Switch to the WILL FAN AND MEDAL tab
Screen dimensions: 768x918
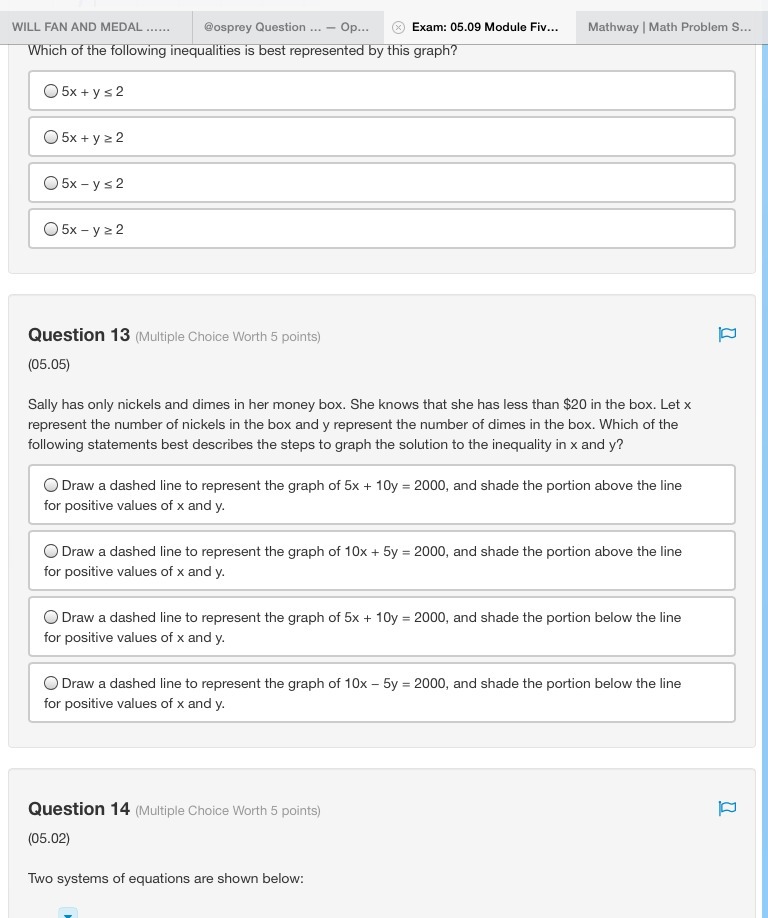pyautogui.click(x=91, y=27)
